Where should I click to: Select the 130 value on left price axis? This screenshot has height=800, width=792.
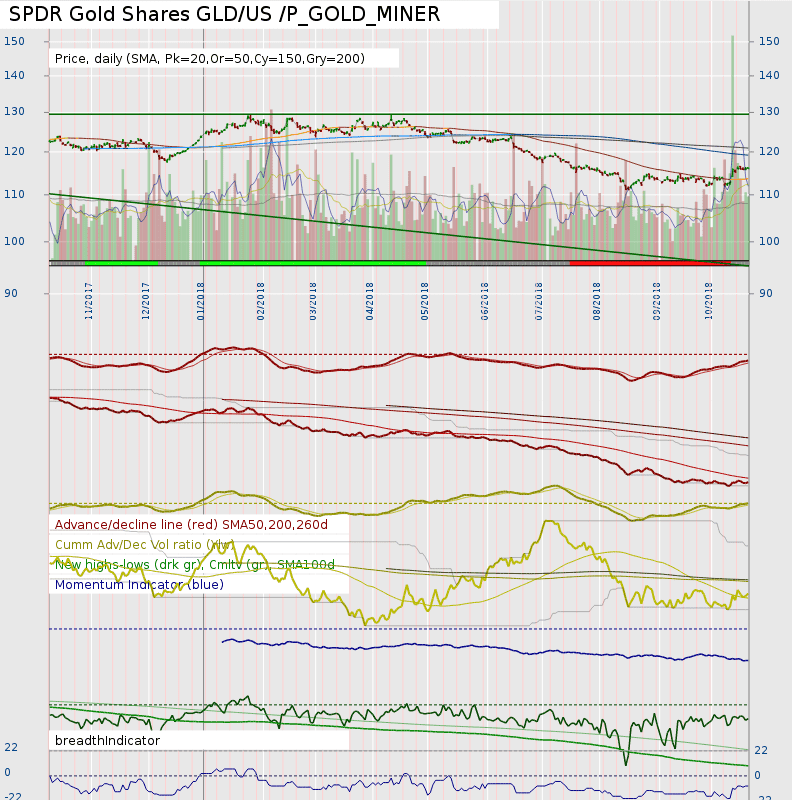(x=14, y=111)
